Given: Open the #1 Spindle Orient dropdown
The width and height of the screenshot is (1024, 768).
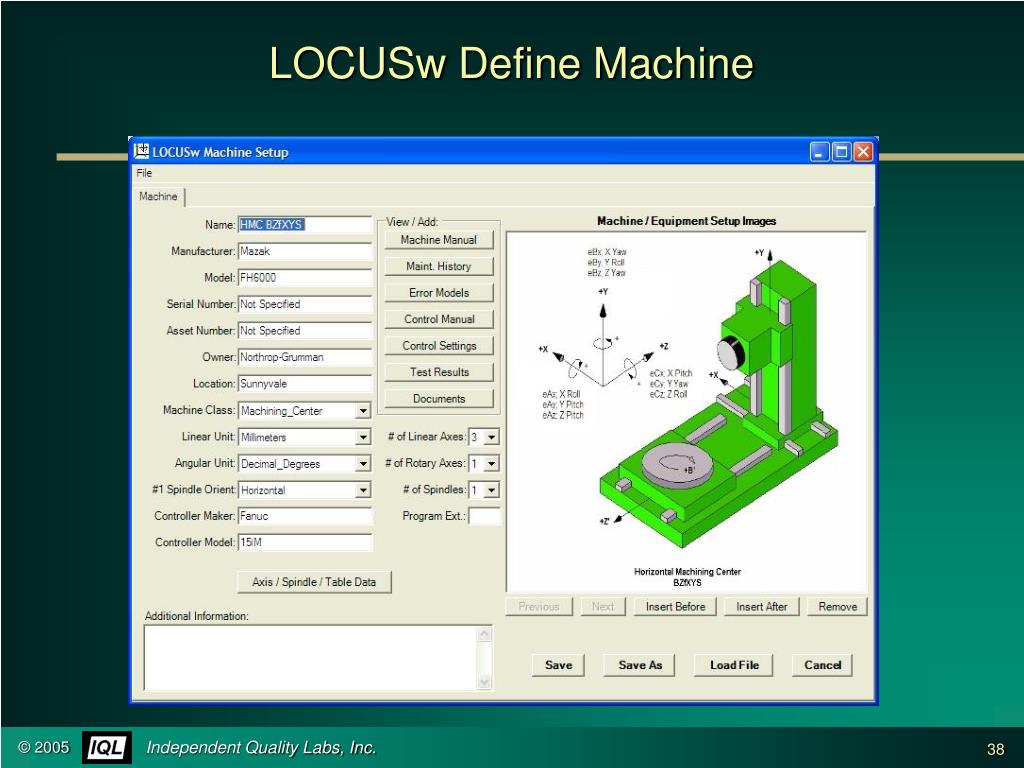Looking at the screenshot, I should point(363,490).
